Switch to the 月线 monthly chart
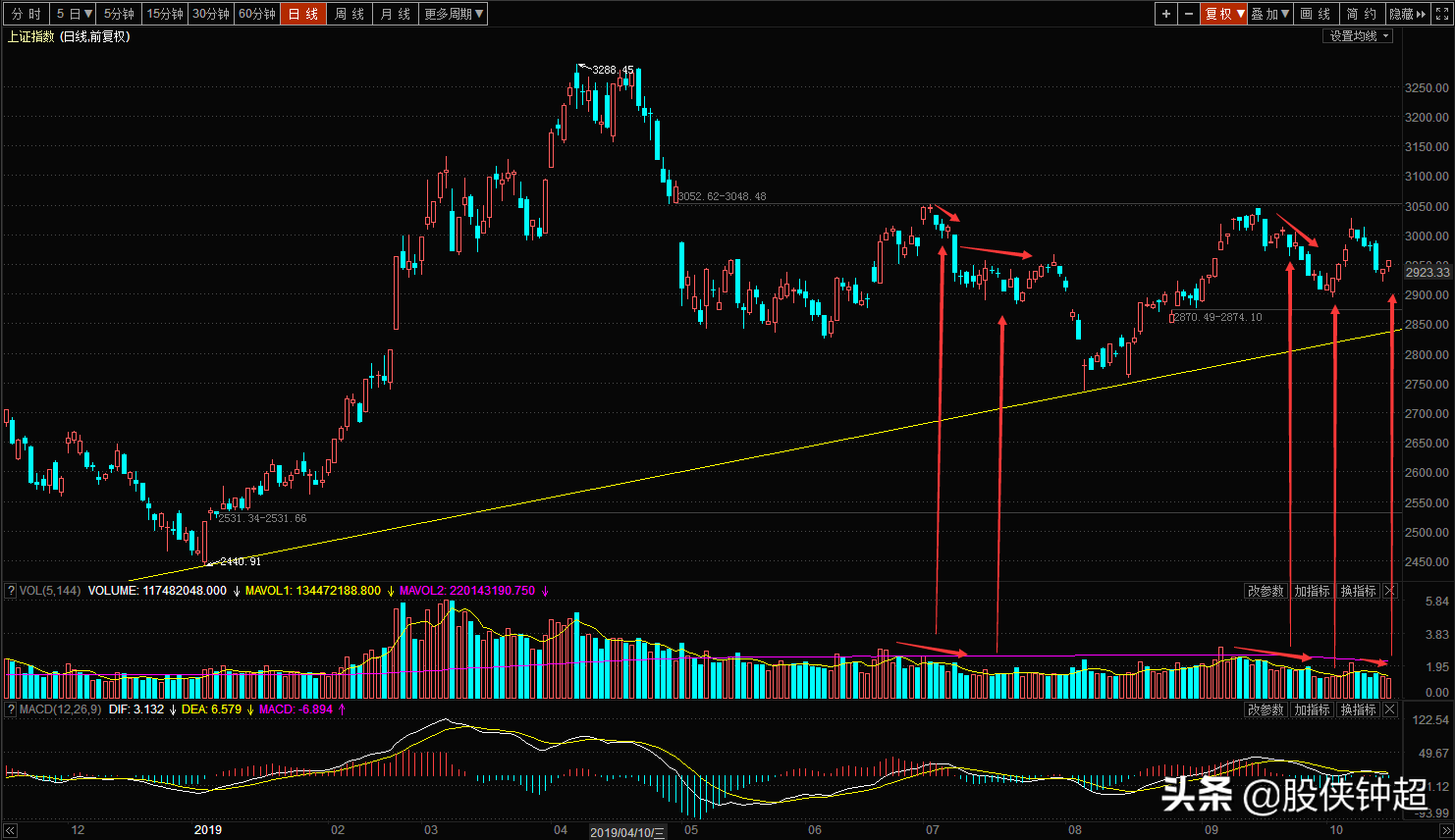This screenshot has width=1455, height=840. (x=396, y=14)
